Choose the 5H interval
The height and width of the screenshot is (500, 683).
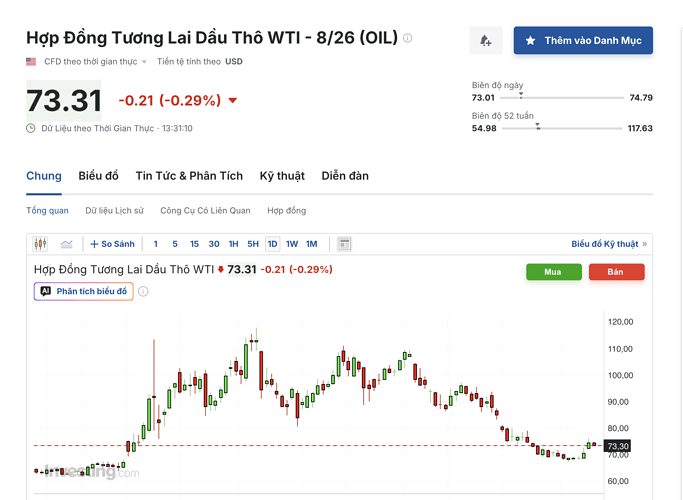click(253, 244)
